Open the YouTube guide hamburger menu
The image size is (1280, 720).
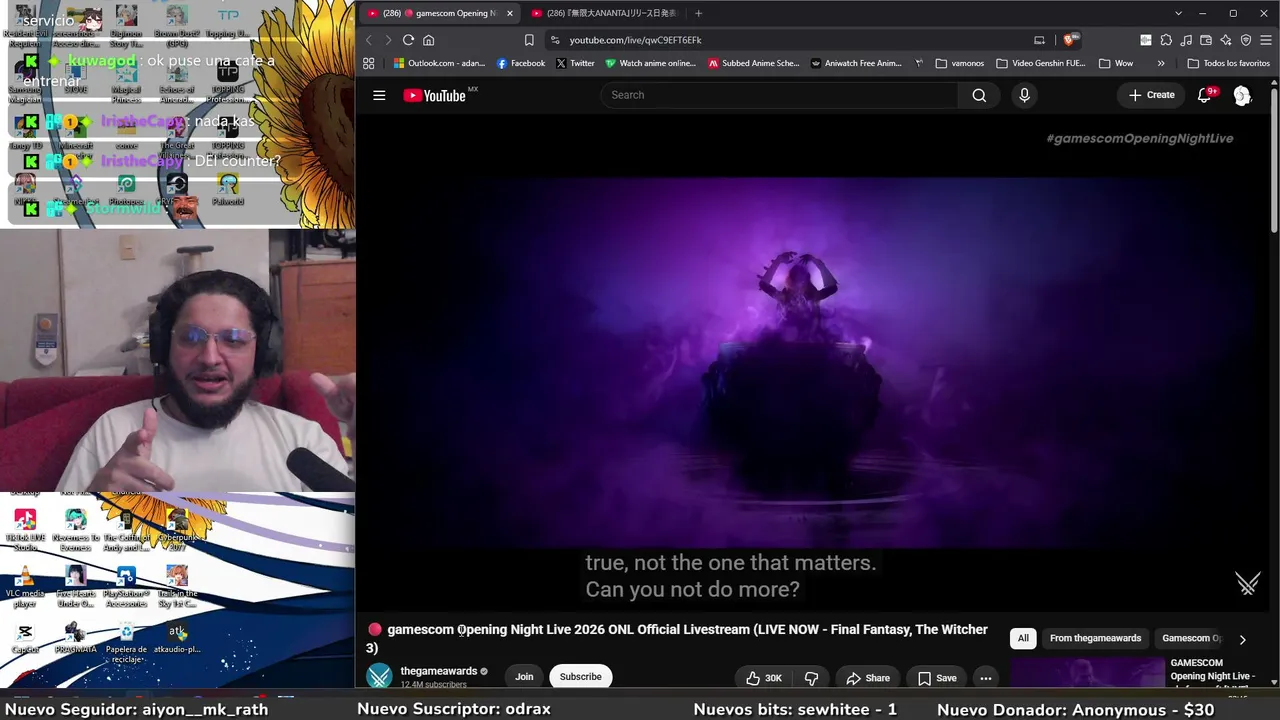[379, 95]
